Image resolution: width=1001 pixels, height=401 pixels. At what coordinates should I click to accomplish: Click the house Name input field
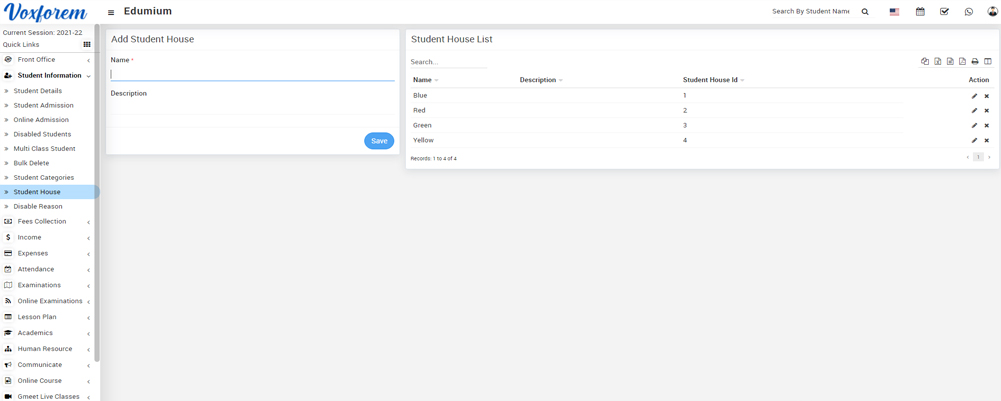tap(251, 74)
